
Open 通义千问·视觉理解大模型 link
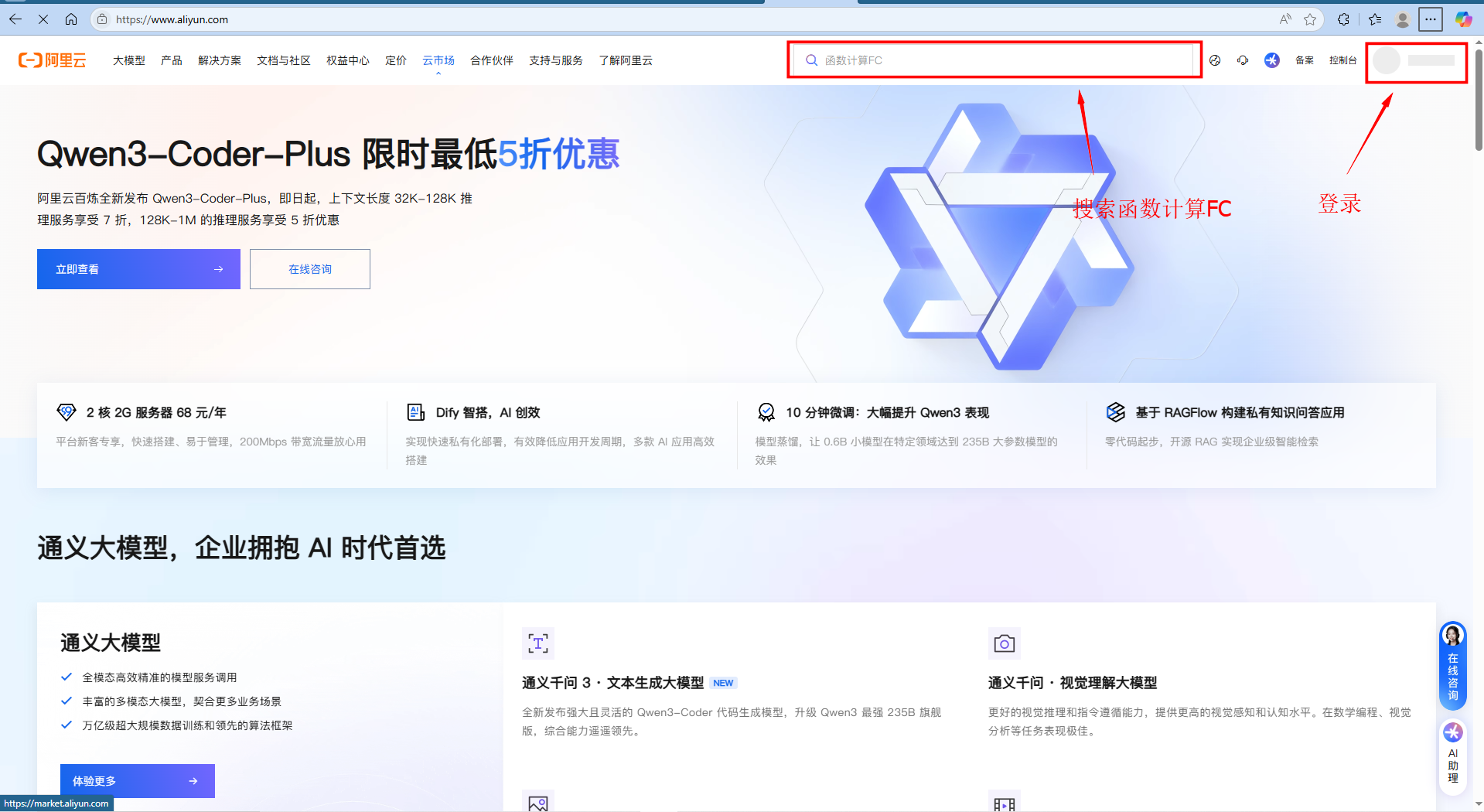coord(1073,683)
